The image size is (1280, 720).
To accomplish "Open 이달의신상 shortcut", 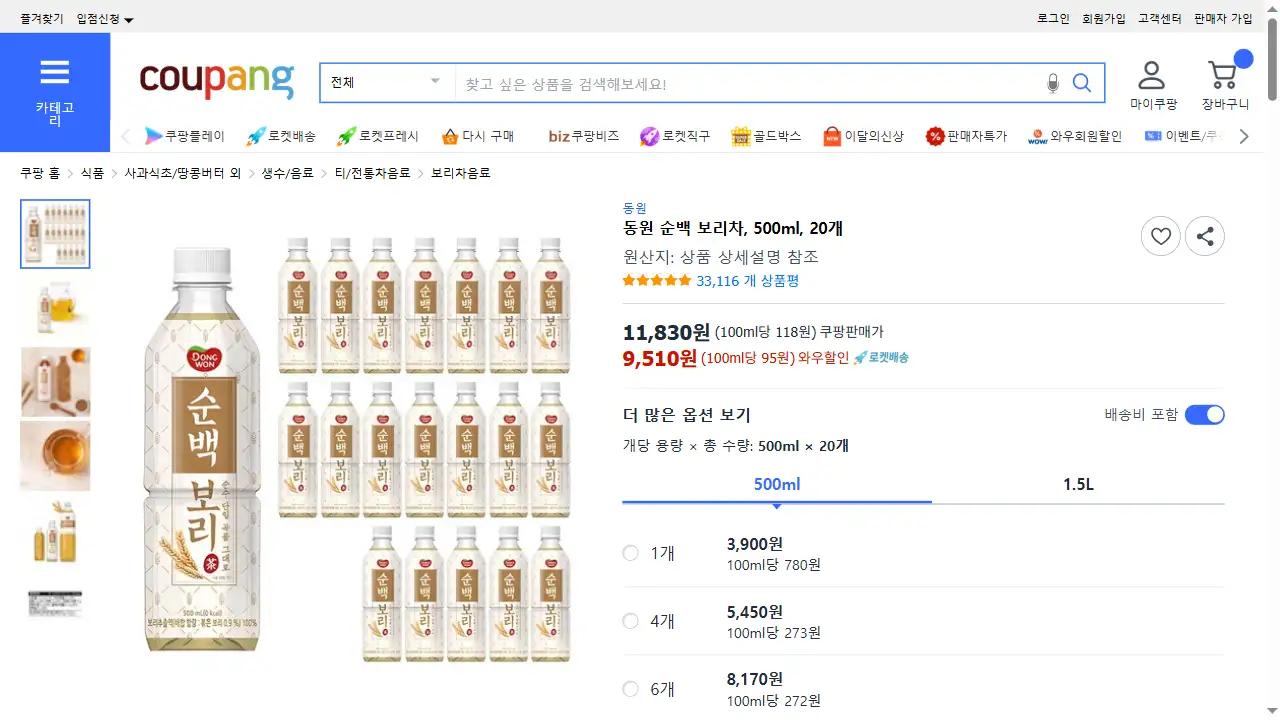I will (863, 136).
